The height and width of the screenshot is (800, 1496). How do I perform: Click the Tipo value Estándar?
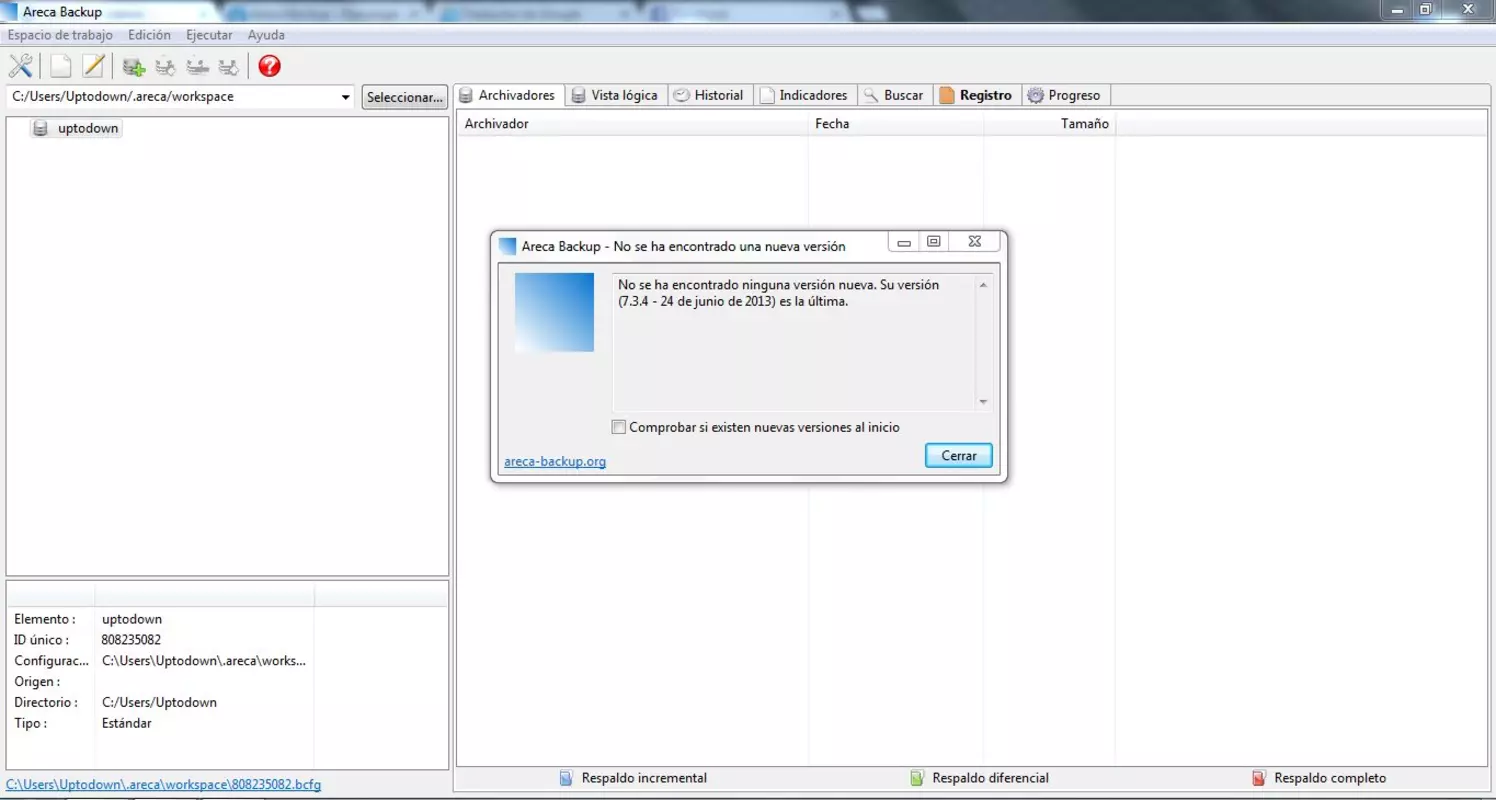126,723
